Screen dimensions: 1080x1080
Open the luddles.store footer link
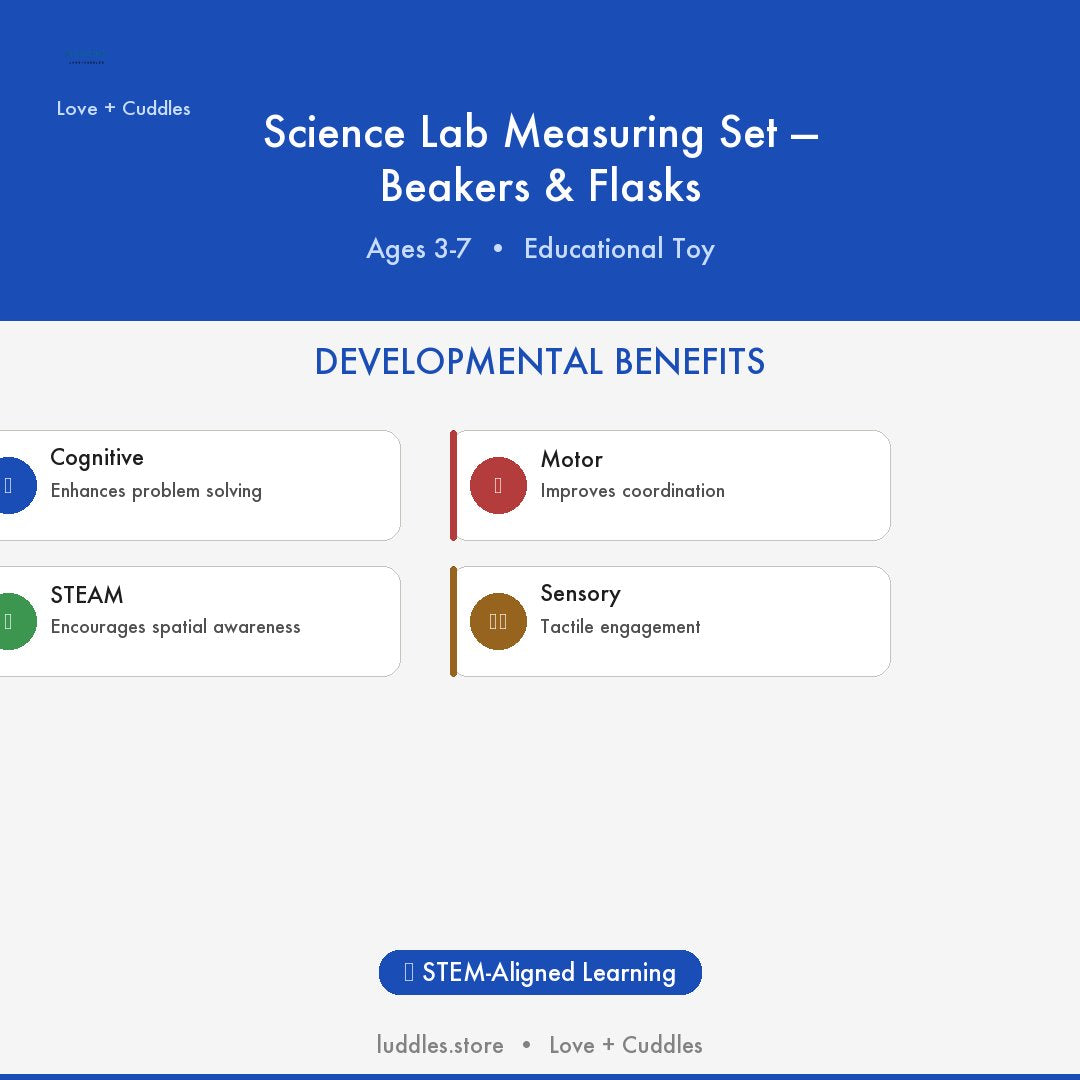[440, 1045]
